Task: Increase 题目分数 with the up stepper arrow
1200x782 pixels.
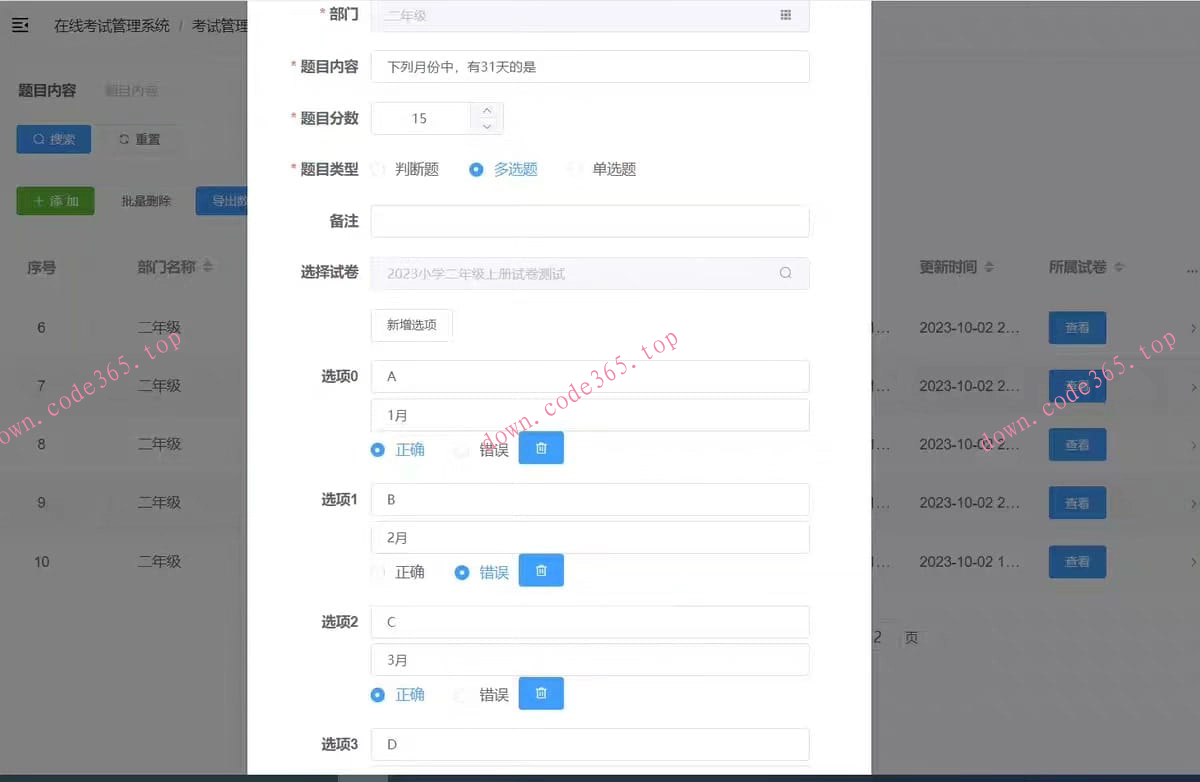Action: pyautogui.click(x=487, y=110)
